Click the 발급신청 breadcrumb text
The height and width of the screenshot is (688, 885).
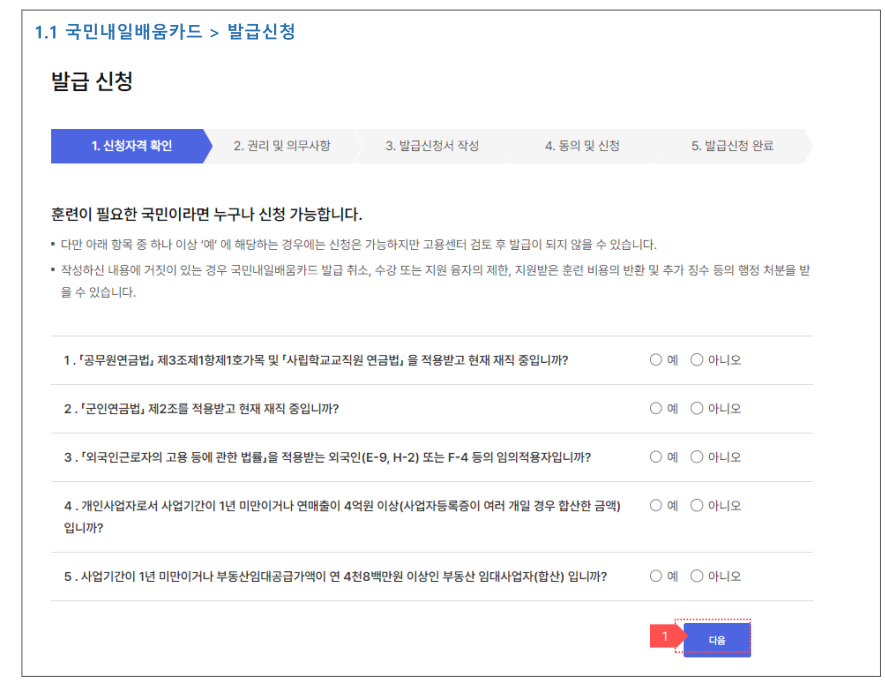(261, 32)
